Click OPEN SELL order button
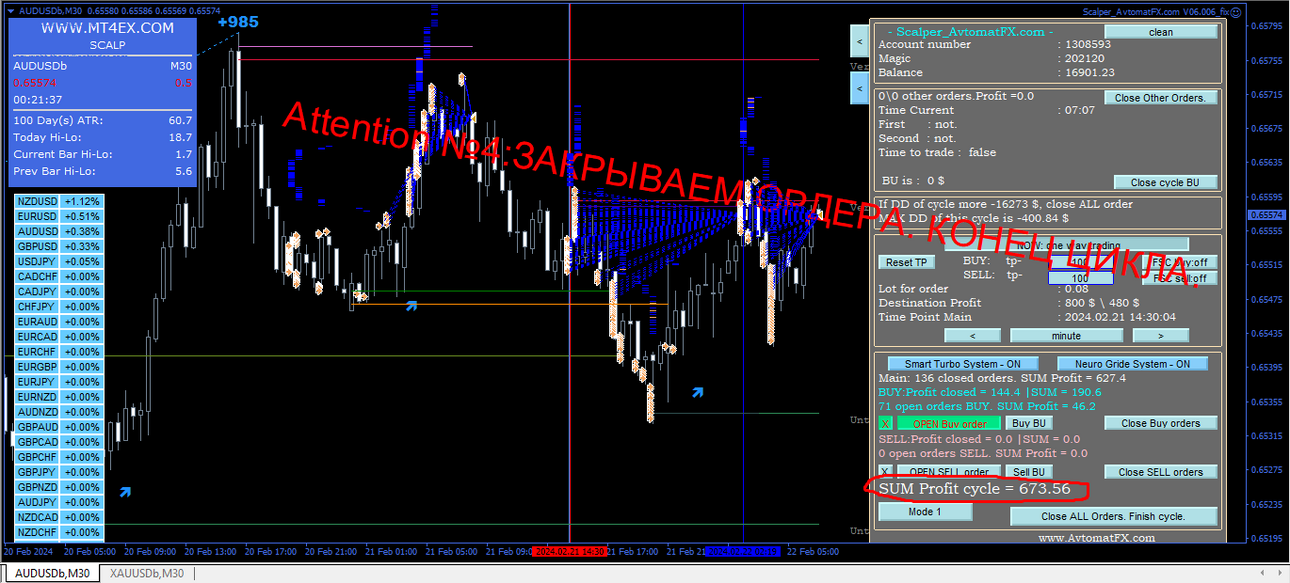 (x=949, y=472)
